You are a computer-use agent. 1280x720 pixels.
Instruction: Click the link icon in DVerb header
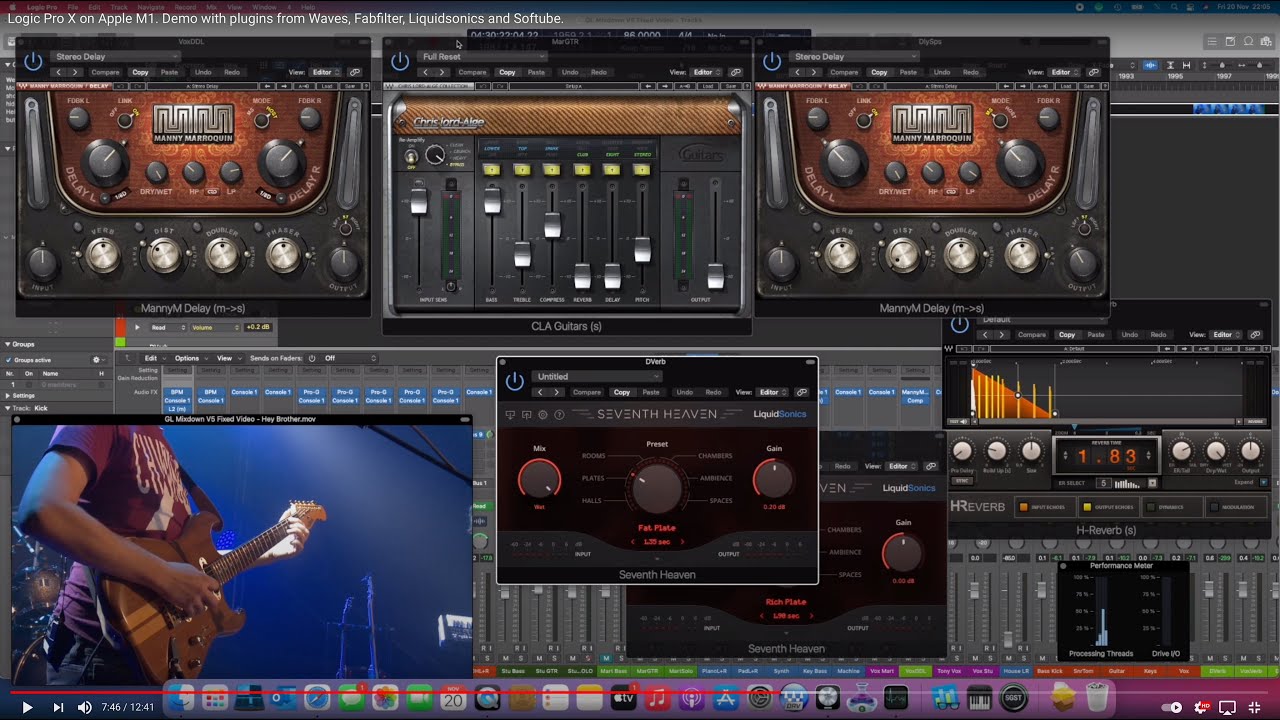[x=801, y=392]
